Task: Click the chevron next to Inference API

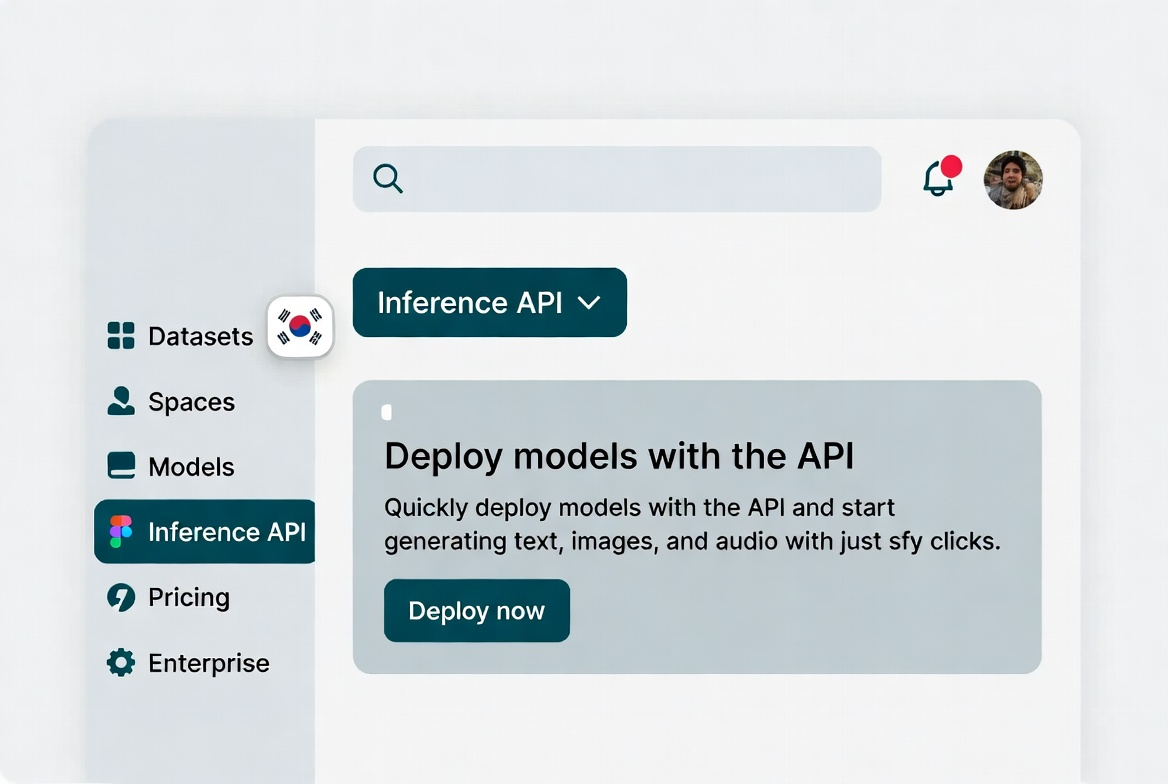Action: point(588,302)
